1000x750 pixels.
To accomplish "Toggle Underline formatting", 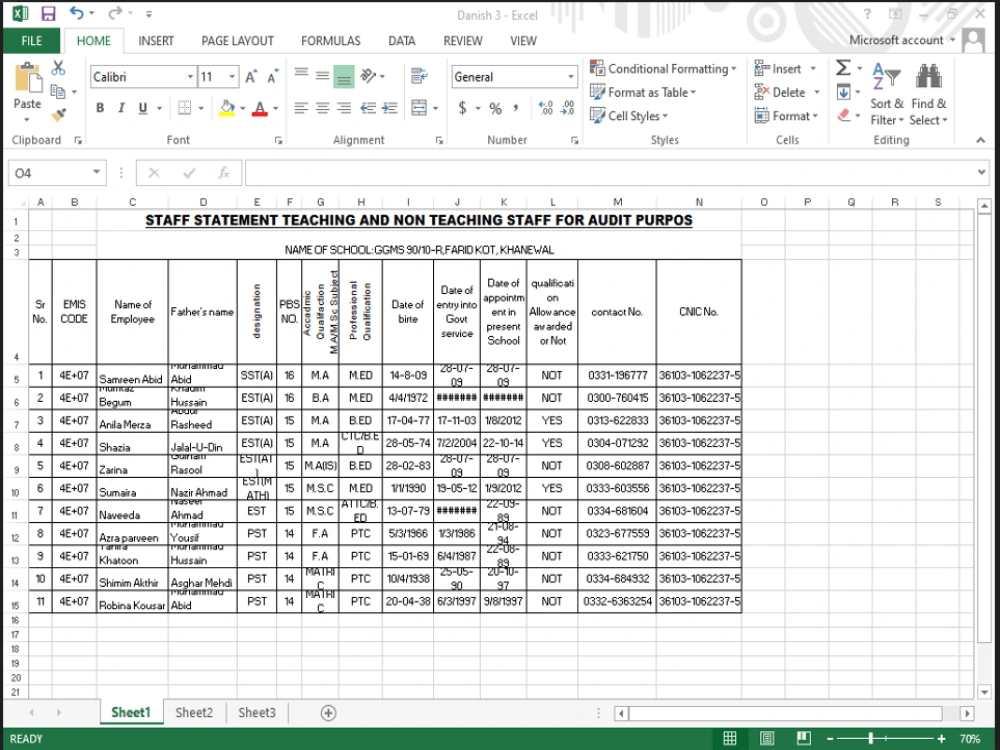I will click(143, 108).
